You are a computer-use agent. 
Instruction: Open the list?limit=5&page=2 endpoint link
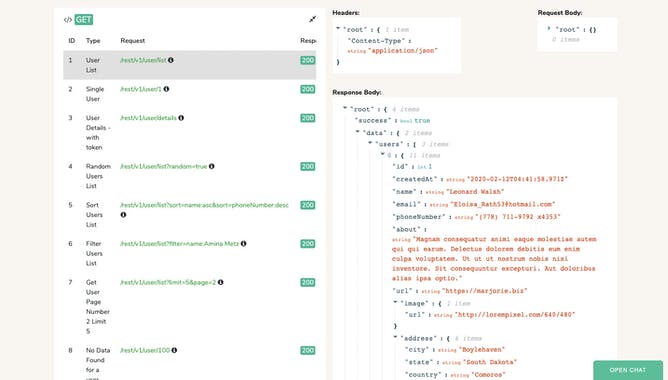click(x=168, y=282)
